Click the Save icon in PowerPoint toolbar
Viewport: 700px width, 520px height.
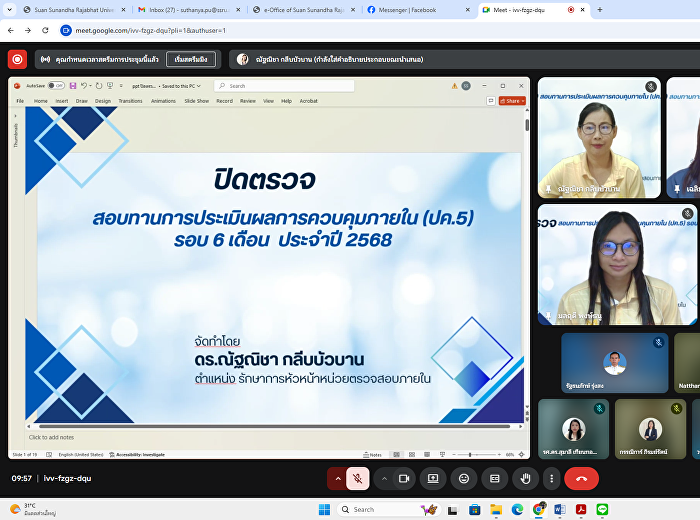point(73,86)
